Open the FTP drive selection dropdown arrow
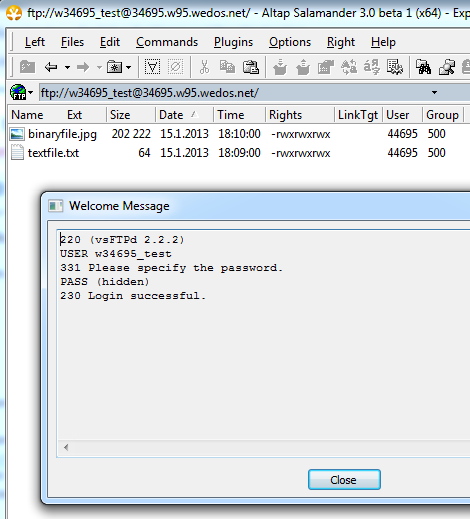Screen dimensions: 470x519 pyautogui.click(x=31, y=92)
